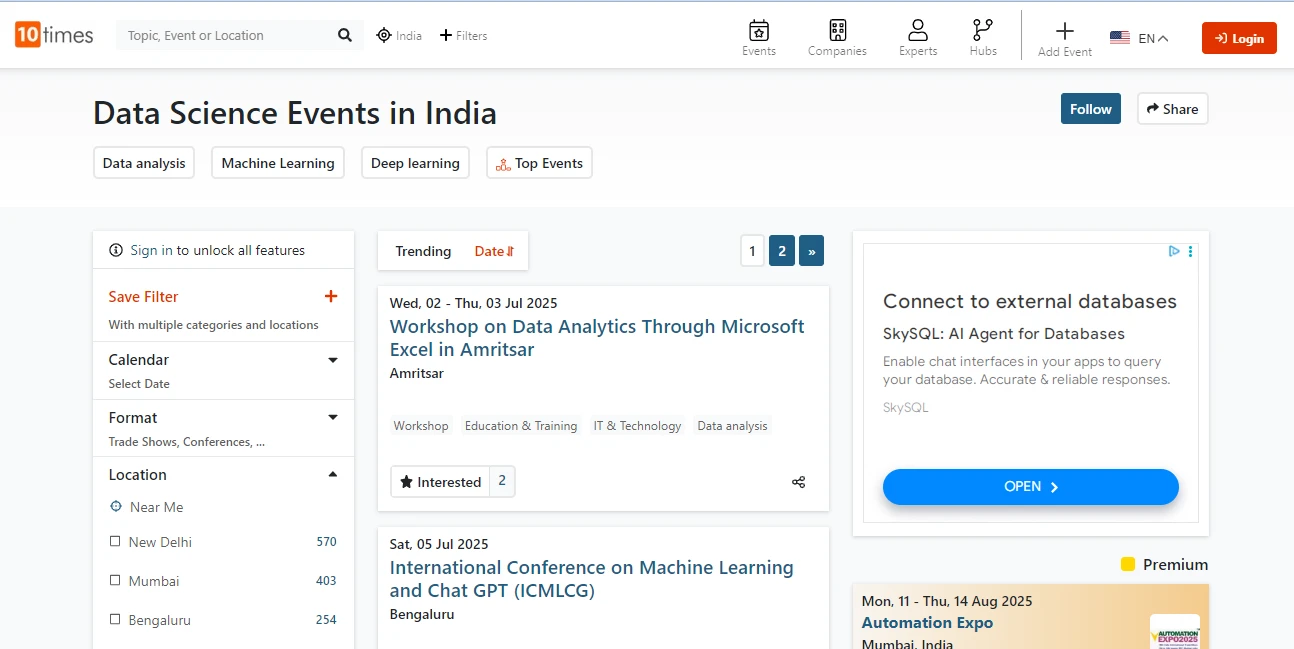Click the Save Filter plus icon
The image size is (1294, 649).
point(331,296)
